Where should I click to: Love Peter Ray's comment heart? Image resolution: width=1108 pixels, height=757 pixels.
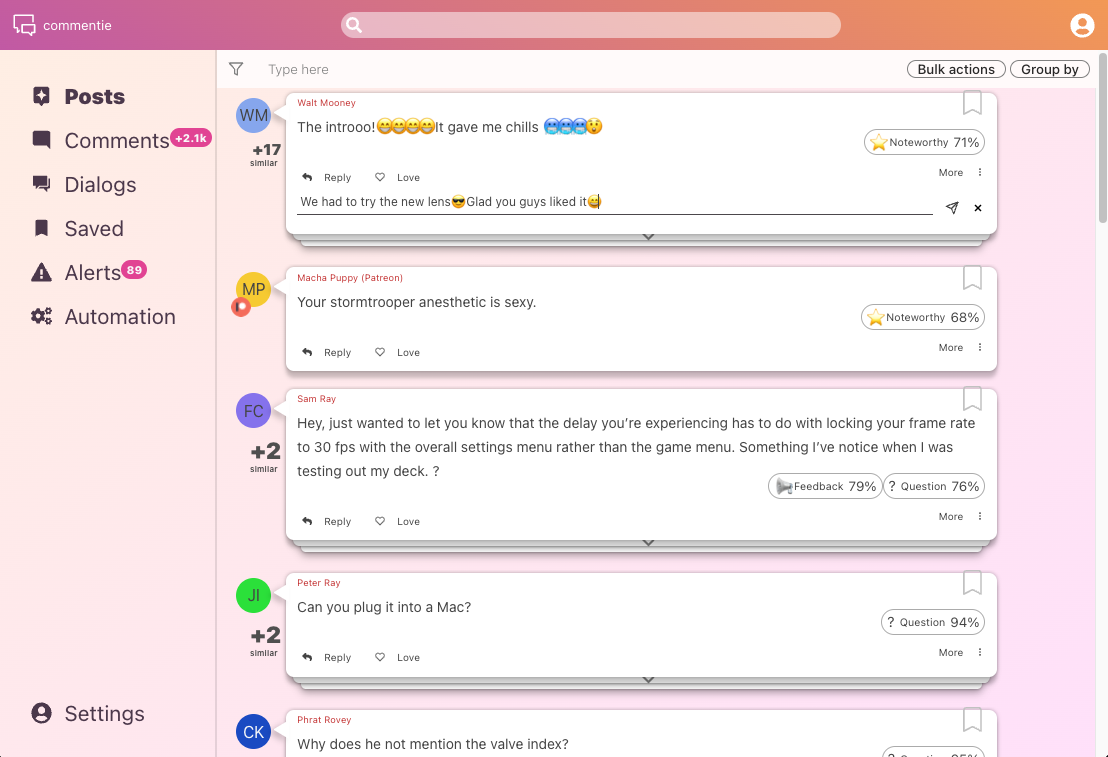(380, 657)
